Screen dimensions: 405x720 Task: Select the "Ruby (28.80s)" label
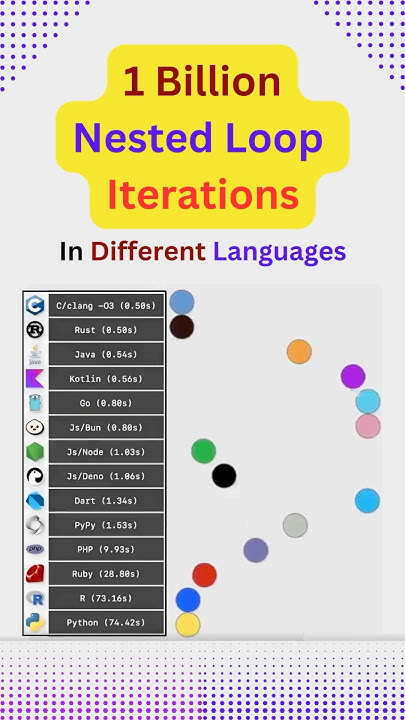point(106,574)
